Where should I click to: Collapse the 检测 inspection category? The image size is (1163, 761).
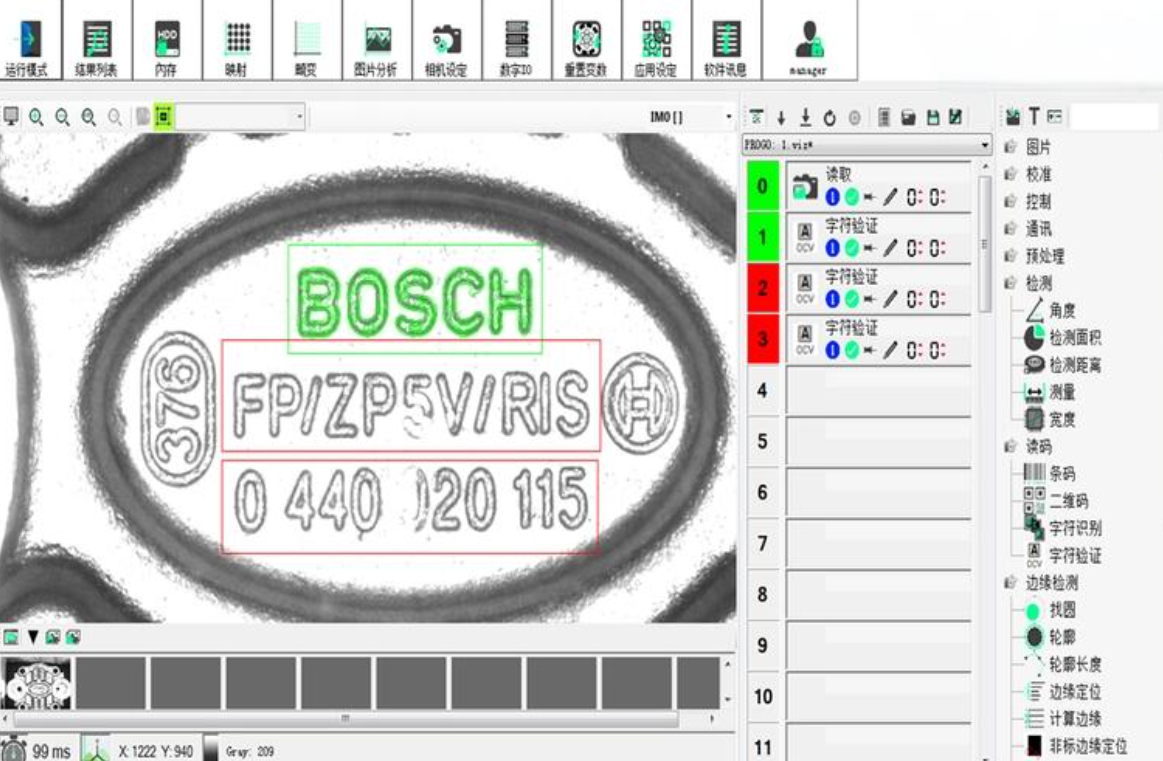coord(1010,283)
